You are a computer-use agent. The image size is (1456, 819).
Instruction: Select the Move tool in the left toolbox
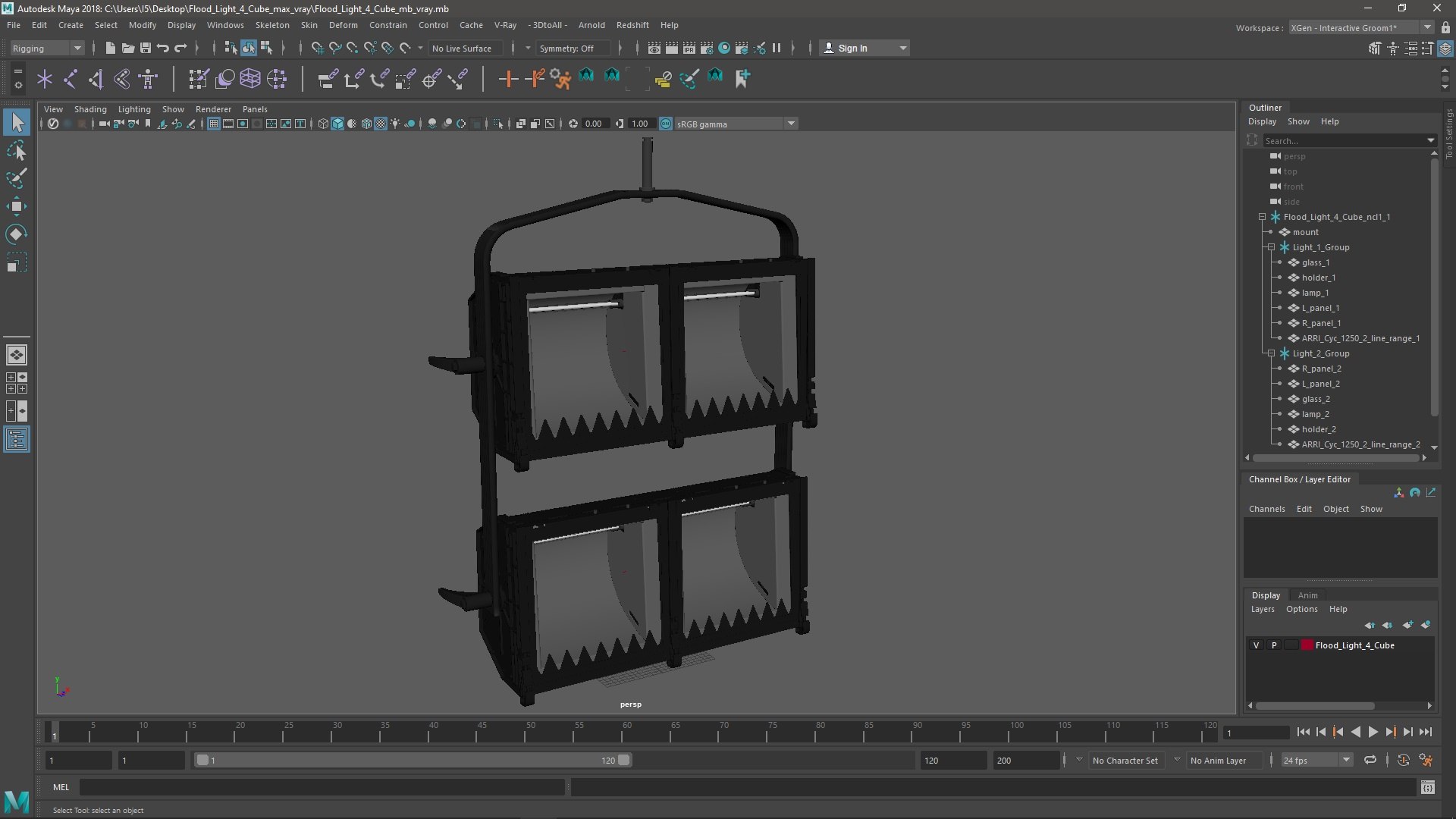pyautogui.click(x=16, y=206)
